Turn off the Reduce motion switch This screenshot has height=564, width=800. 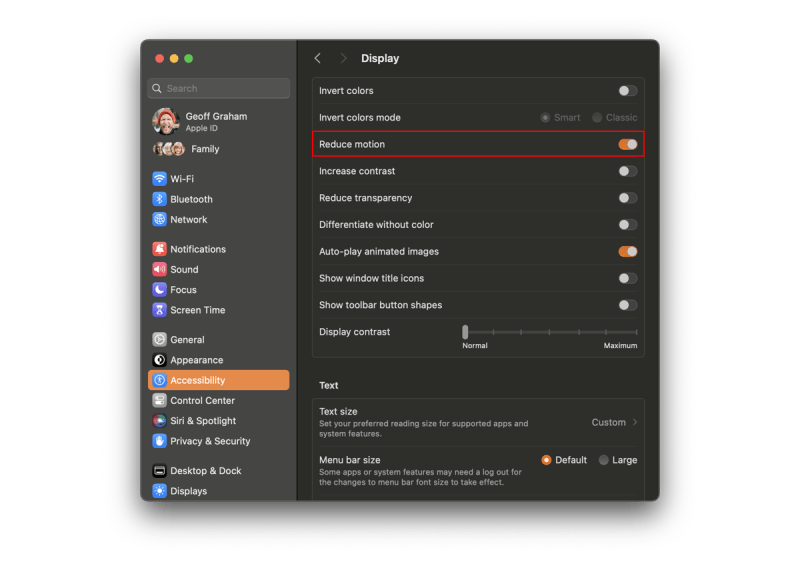tap(628, 144)
